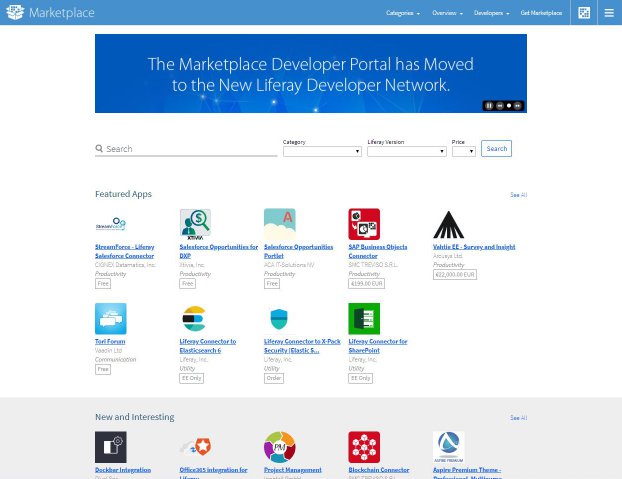Click CIGNEX Datamatics, Inc. vendor text

(125, 265)
